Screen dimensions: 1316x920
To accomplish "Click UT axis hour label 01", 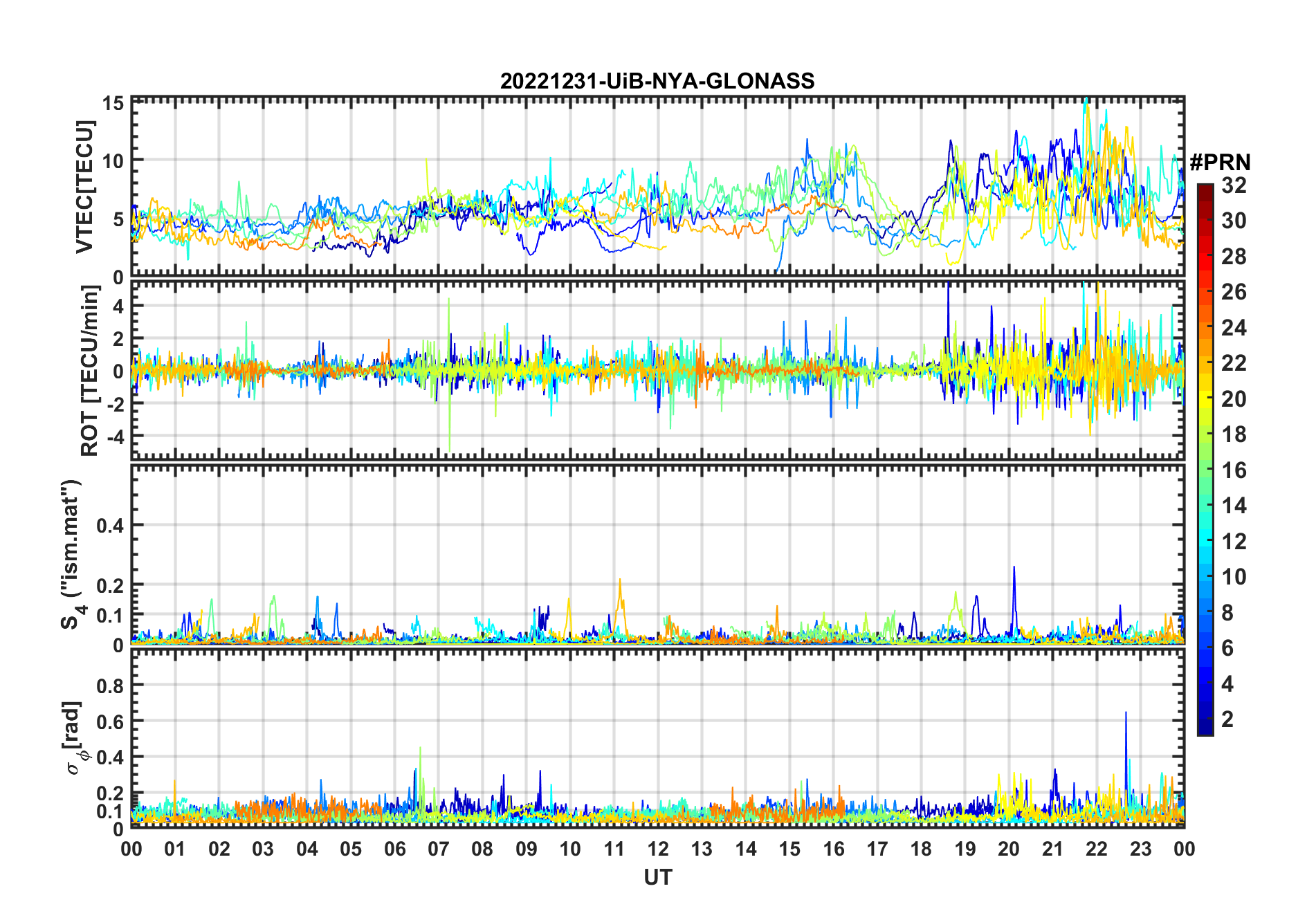I will click(175, 849).
